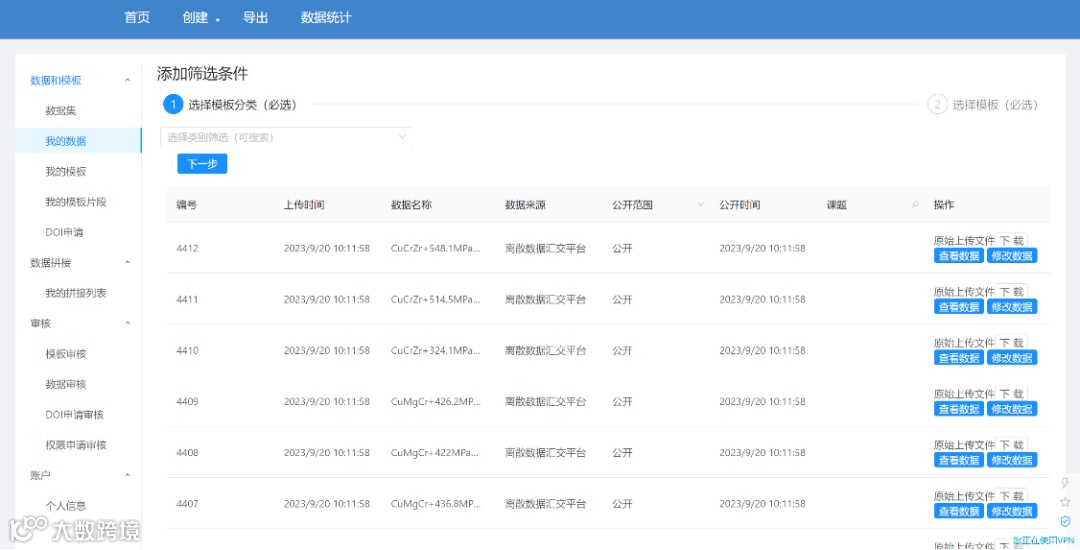The image size is (1080, 550).
Task: Open the 数据统计 navigation item
Action: (x=326, y=18)
